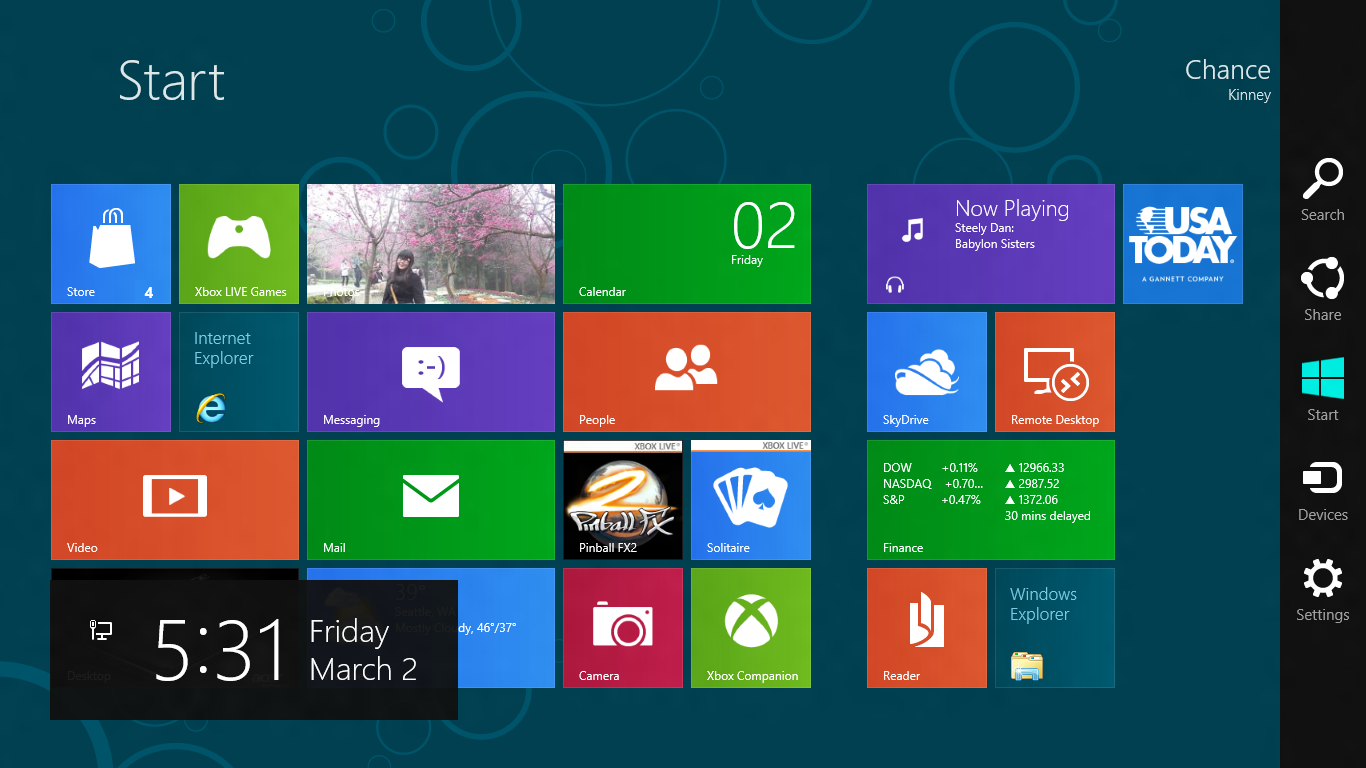This screenshot has width=1366, height=768.
Task: Open Remote Desktop tile
Action: click(x=1054, y=372)
